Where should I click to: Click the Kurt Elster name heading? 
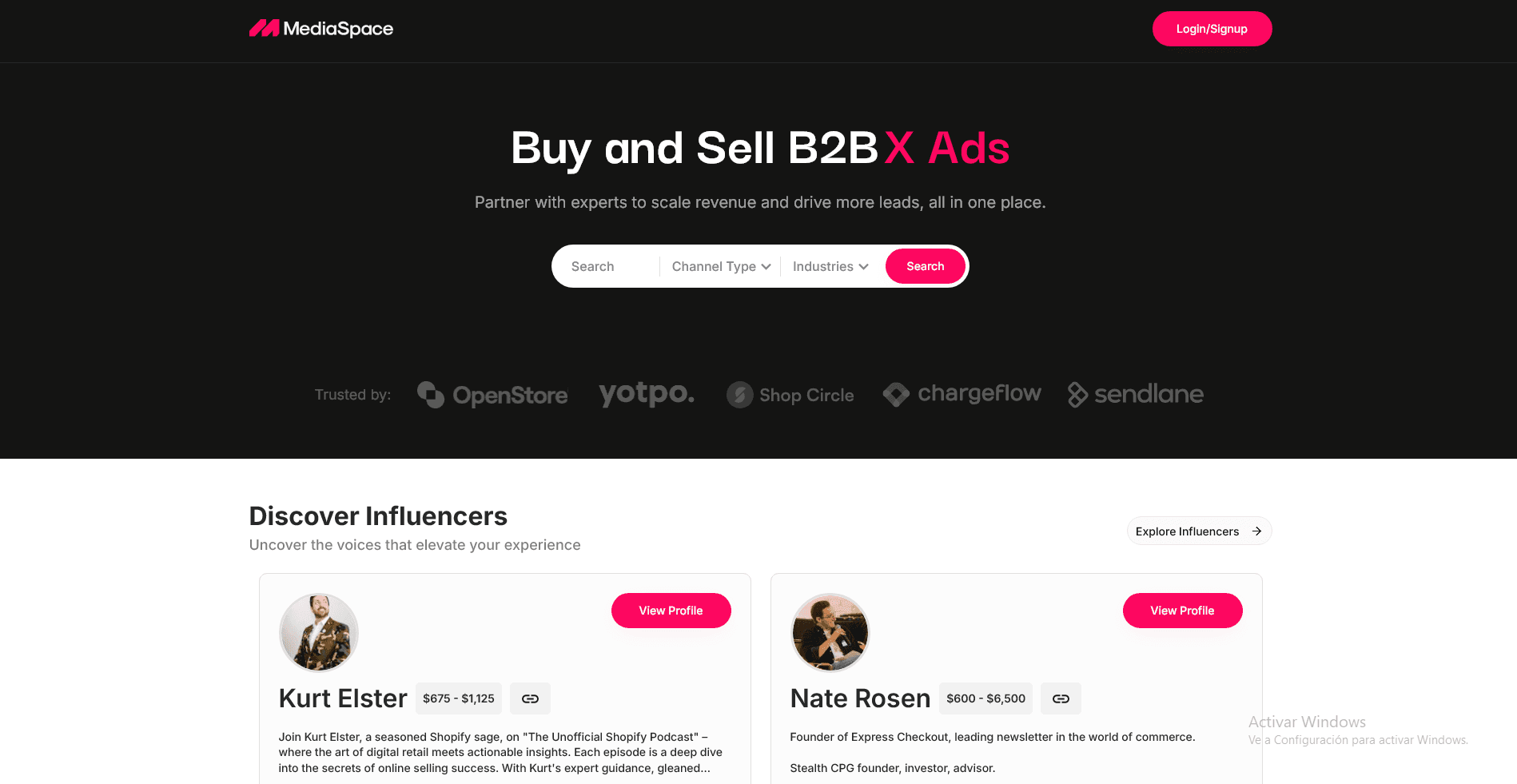point(343,698)
